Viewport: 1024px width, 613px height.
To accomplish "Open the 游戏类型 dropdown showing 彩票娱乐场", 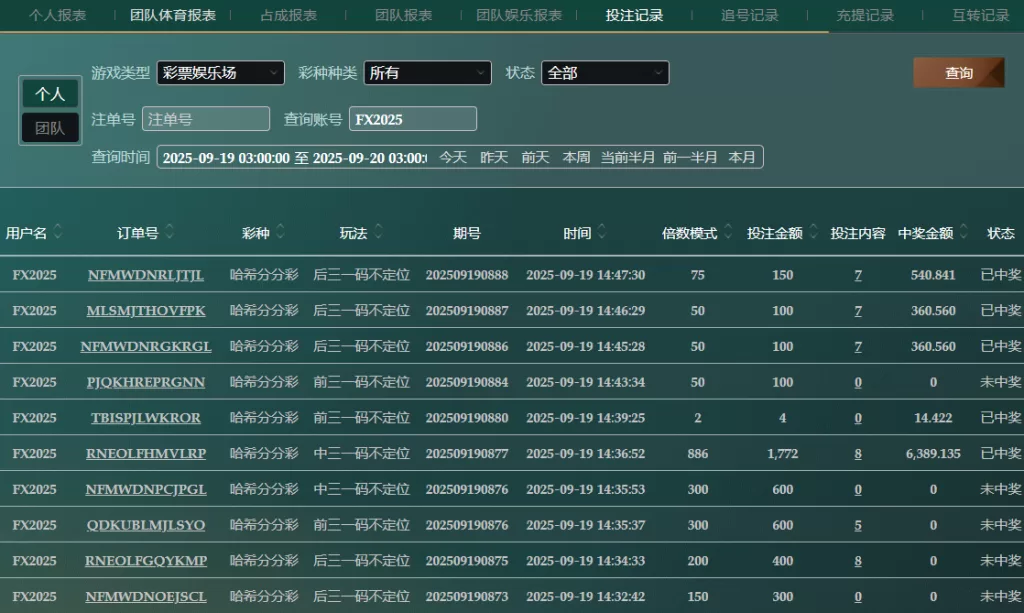I will [220, 73].
